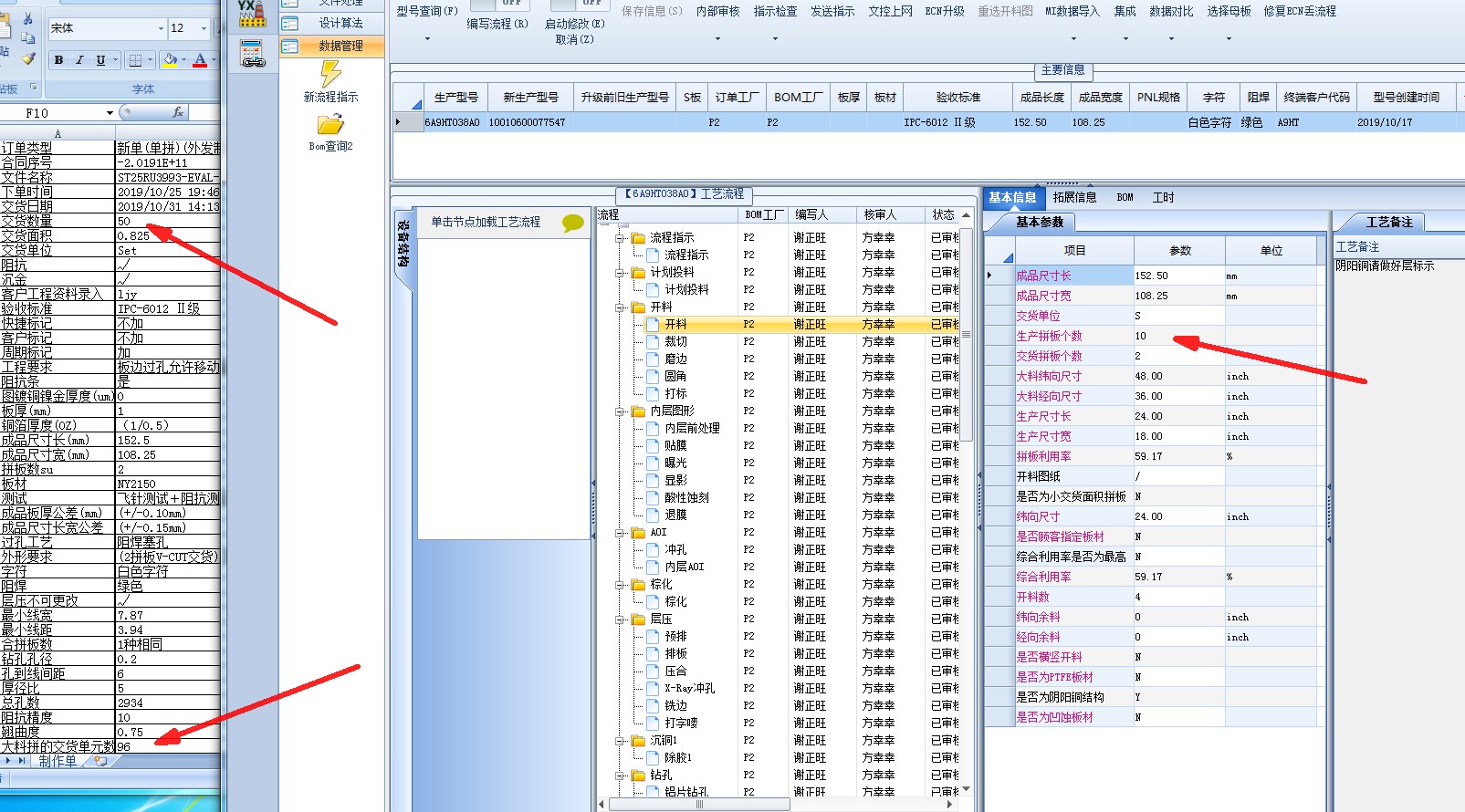Click the Excel format painter brush
This screenshot has height=812, width=1465.
(x=28, y=58)
